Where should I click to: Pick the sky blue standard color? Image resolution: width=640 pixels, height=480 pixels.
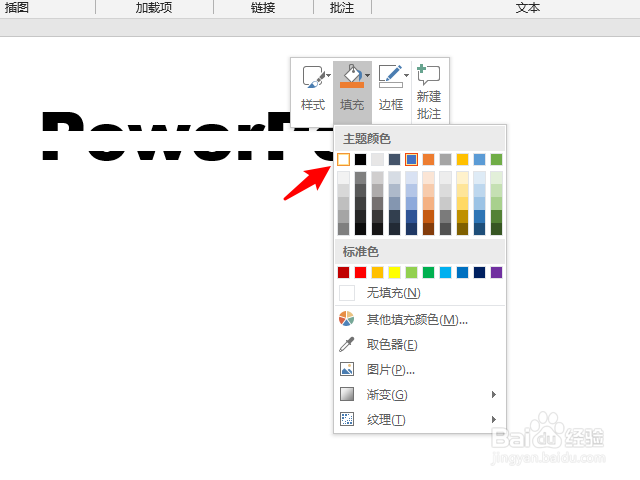(445, 272)
